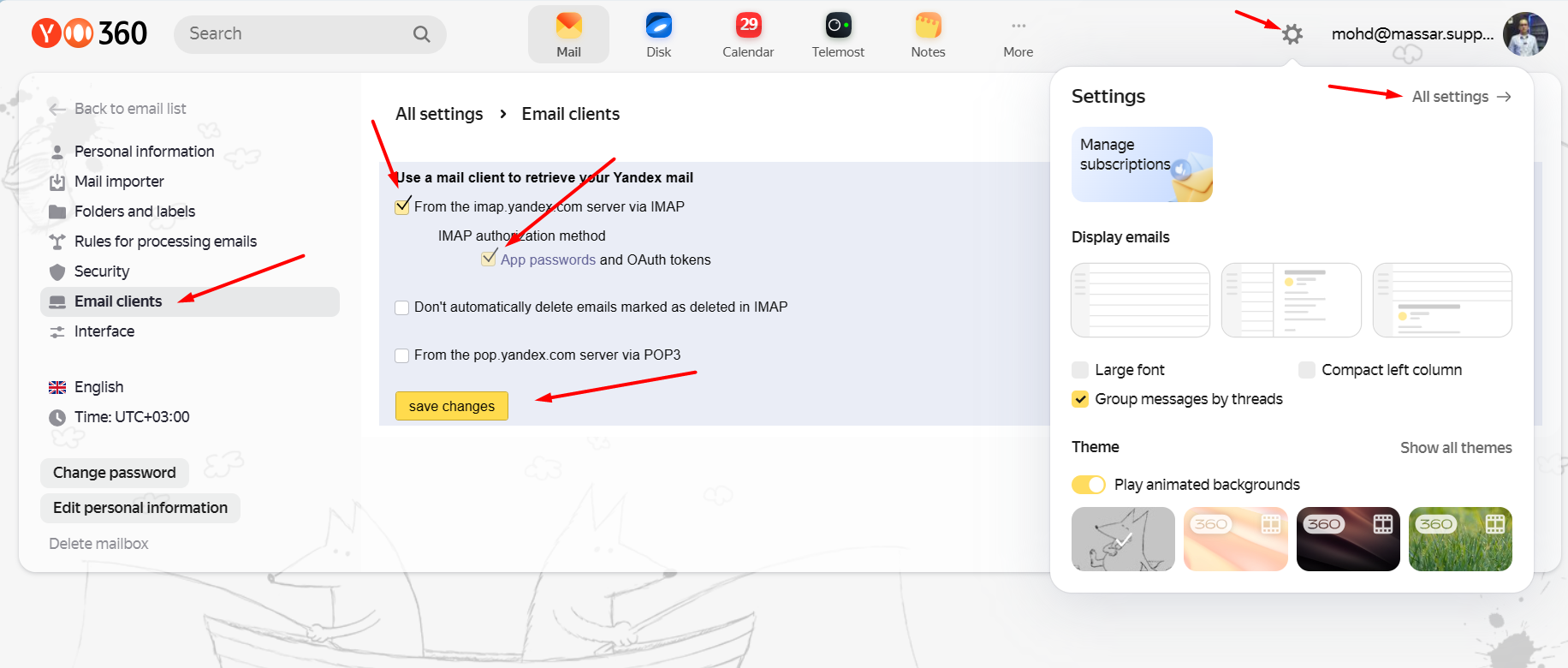Click the save changes button
This screenshot has width=1568, height=668.
pos(452,406)
